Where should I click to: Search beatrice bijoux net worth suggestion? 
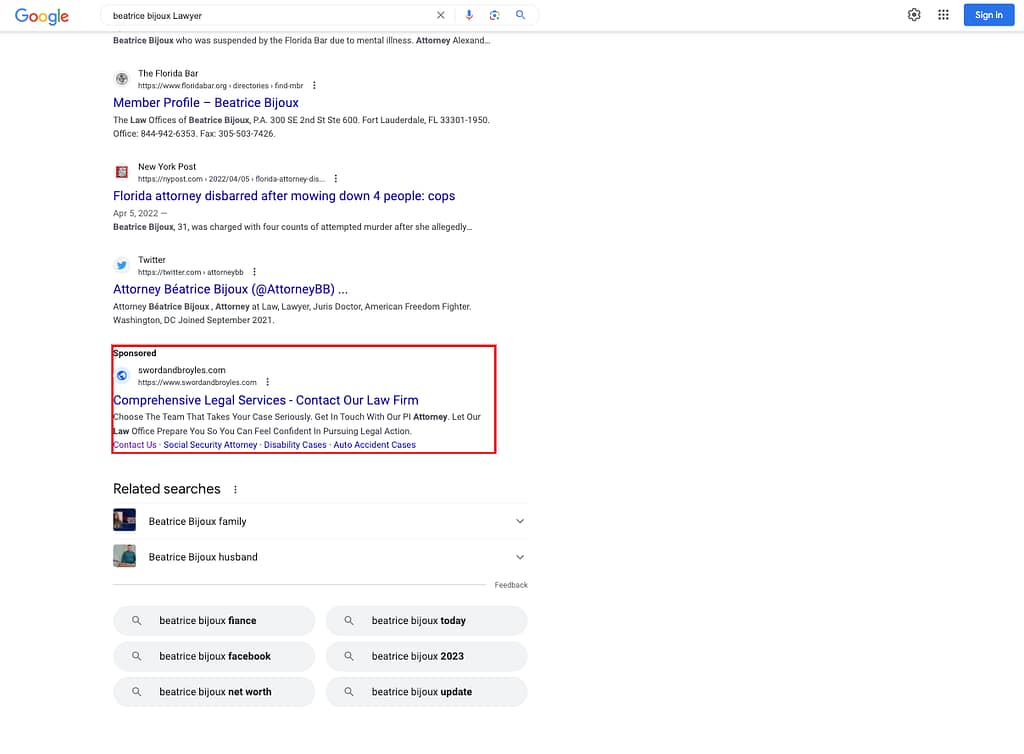pos(214,692)
